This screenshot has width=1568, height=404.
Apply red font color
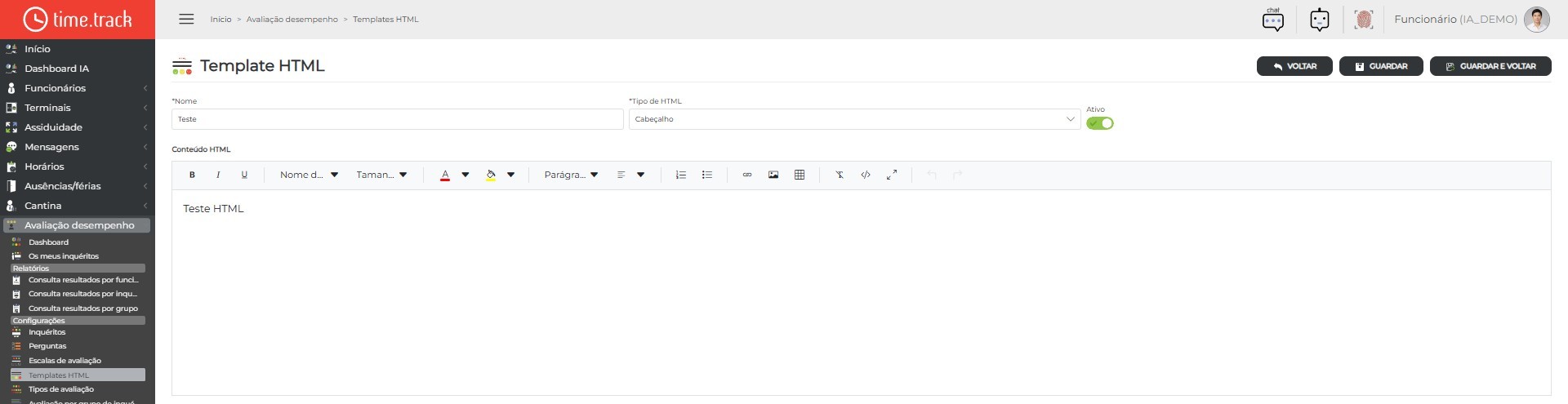(445, 175)
